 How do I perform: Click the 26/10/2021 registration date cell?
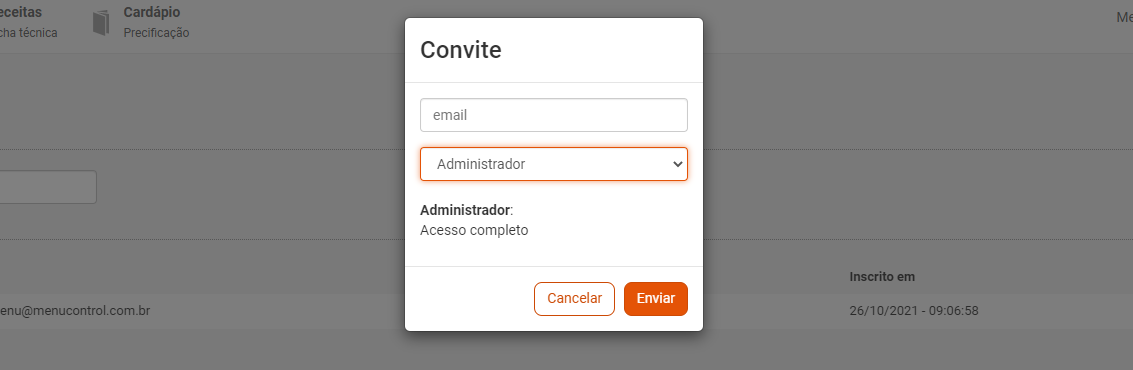click(914, 311)
